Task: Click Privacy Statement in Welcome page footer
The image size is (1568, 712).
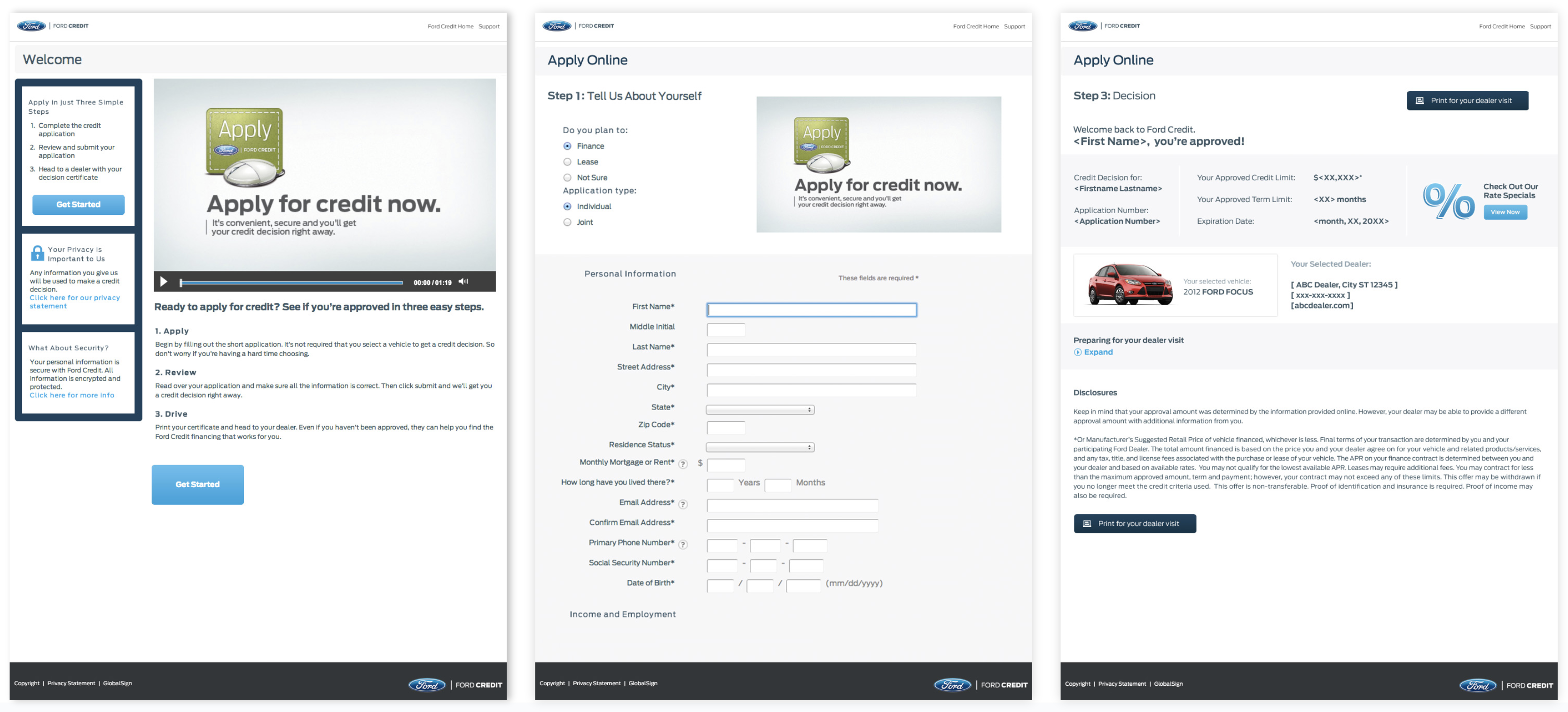Action: 71,683
